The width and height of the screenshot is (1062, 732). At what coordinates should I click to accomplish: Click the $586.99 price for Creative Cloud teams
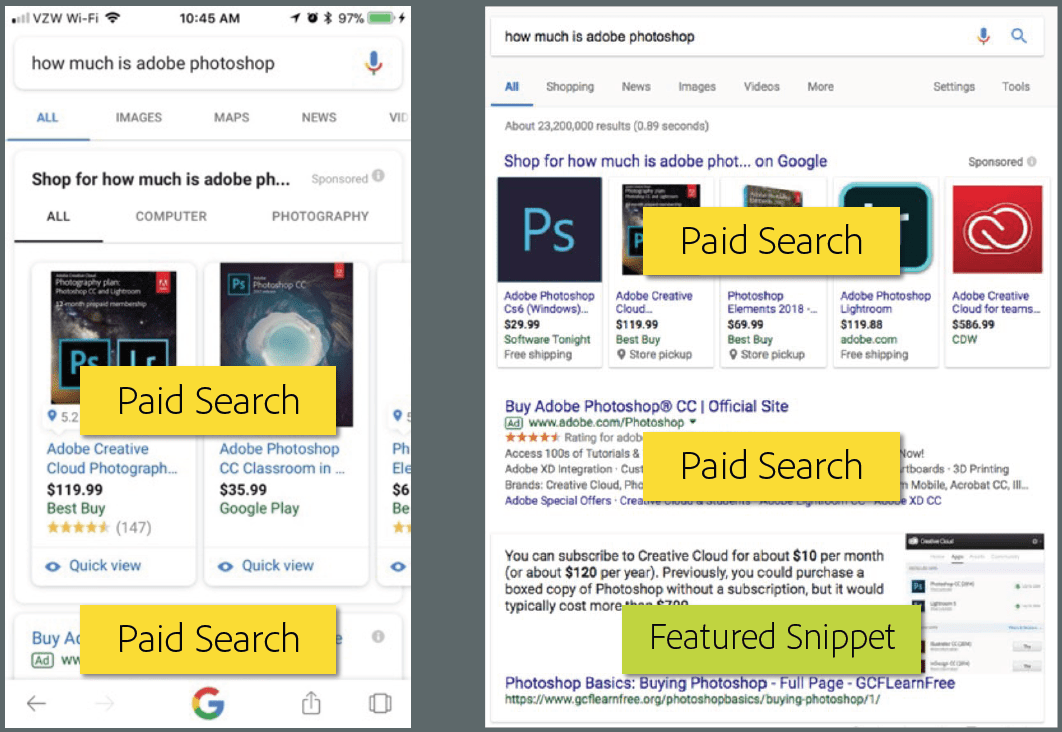pos(973,324)
